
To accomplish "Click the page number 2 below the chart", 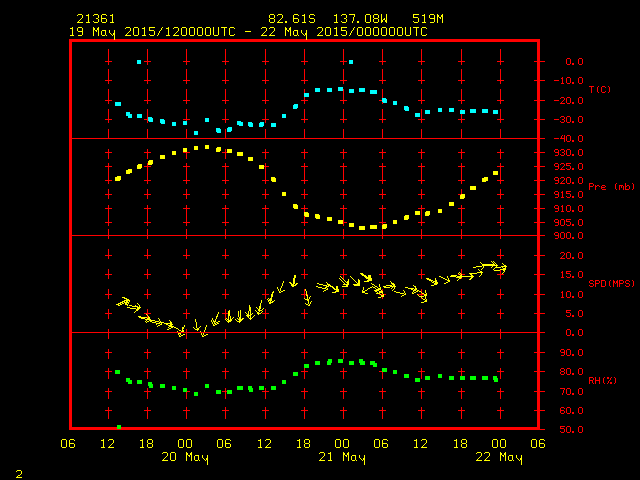I will coord(19,474).
